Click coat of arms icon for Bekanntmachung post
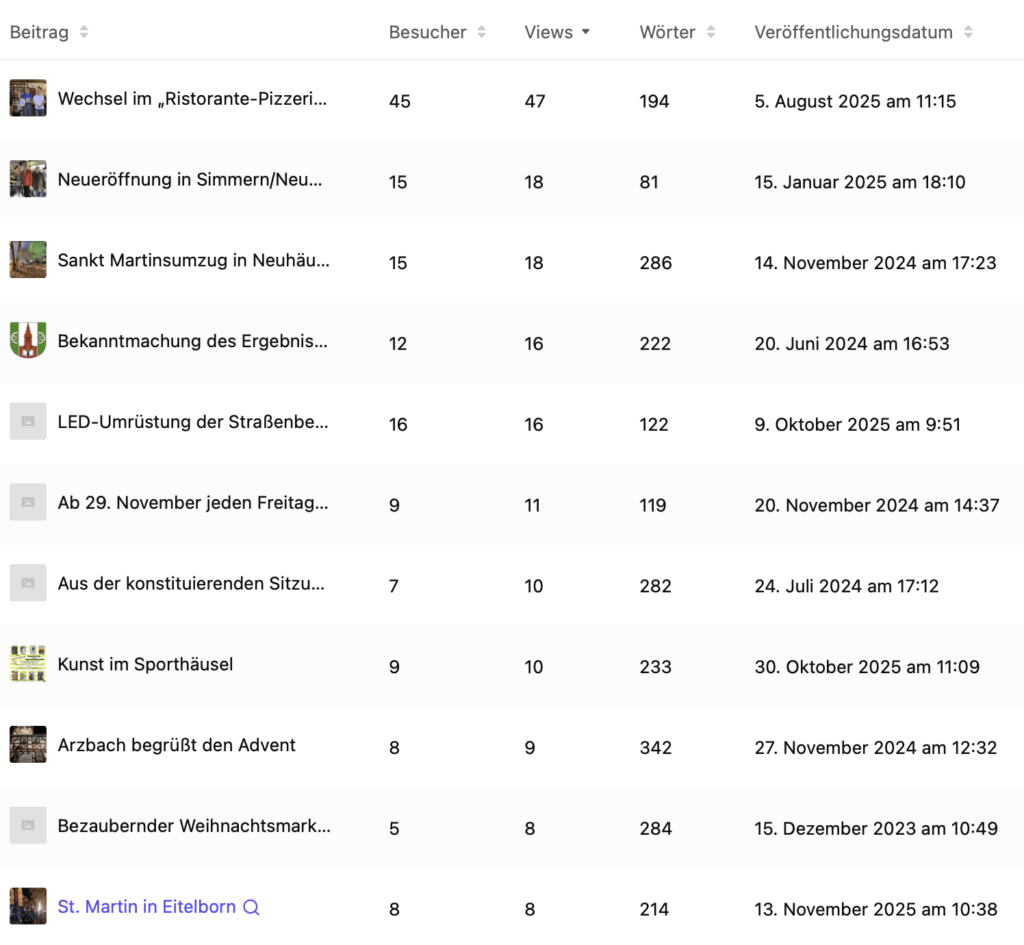This screenshot has height=945, width=1024. point(28,340)
